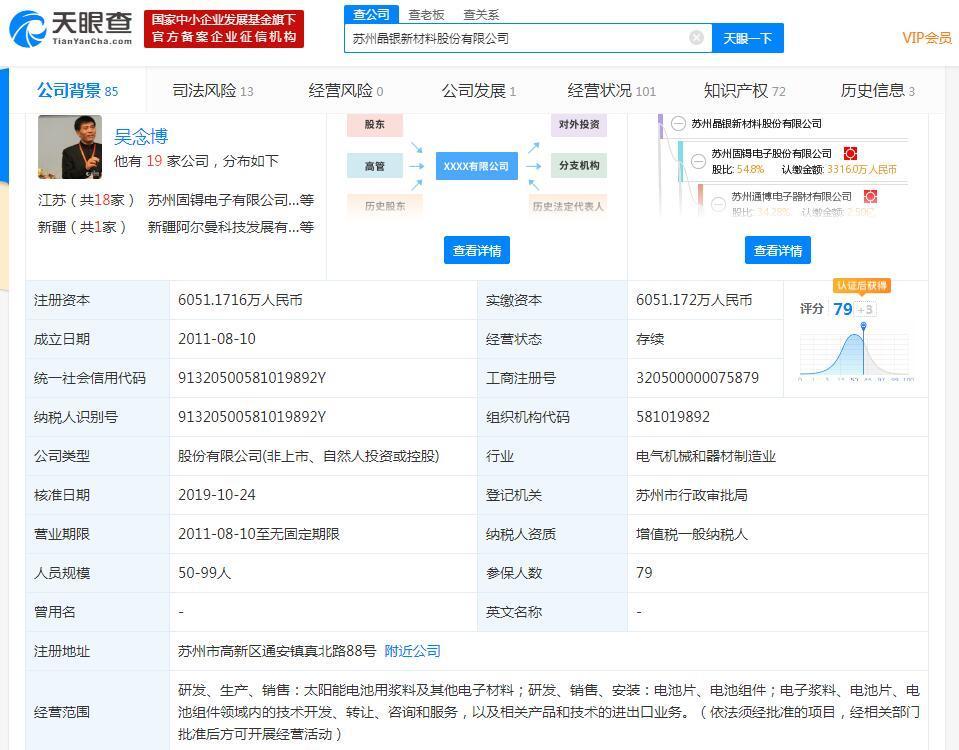Viewport: 959px width, 750px height.
Task: Collapse the 苏州固锝电子股份有限公司 node
Action: 698,161
